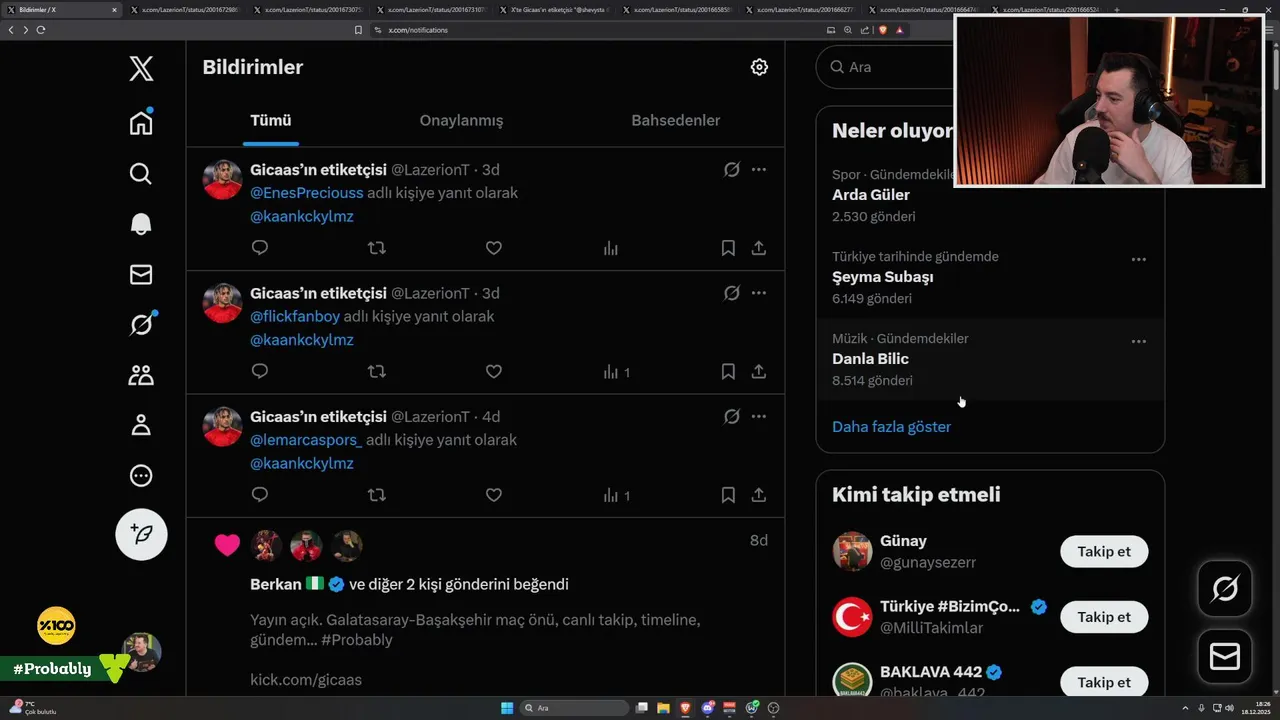Share the @lemarcaspors_ reply post
This screenshot has width=1280, height=720.
tap(759, 495)
